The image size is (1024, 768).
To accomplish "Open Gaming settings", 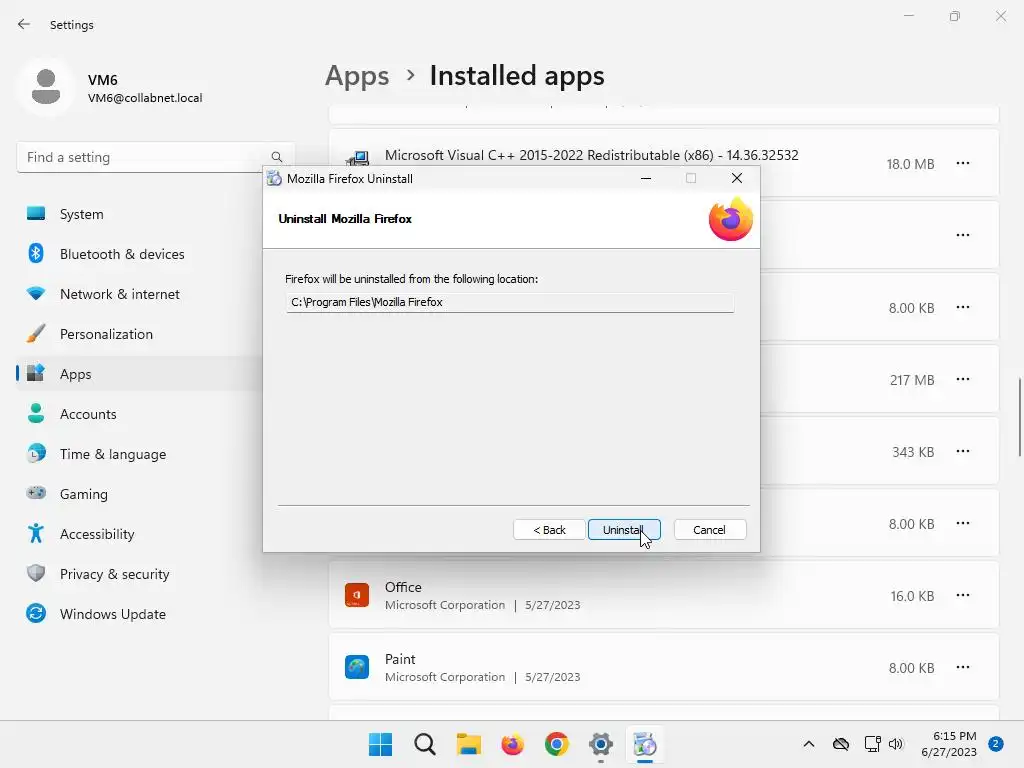I will coord(138,494).
